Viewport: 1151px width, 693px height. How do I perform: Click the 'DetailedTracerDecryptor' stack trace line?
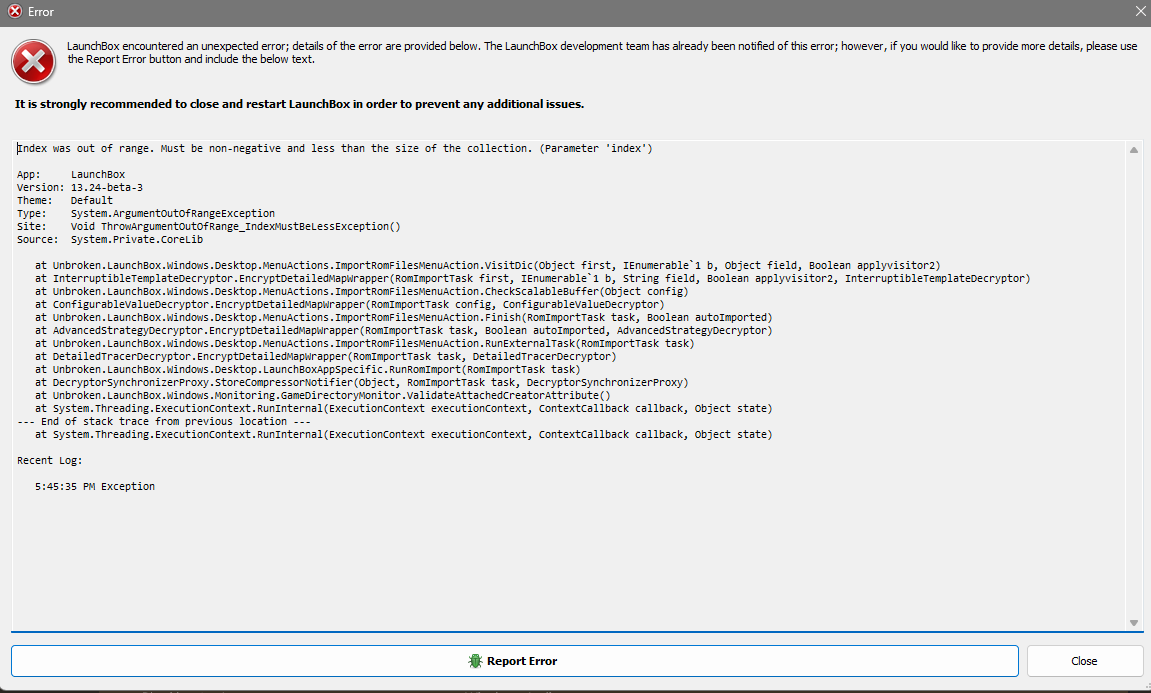click(325, 356)
